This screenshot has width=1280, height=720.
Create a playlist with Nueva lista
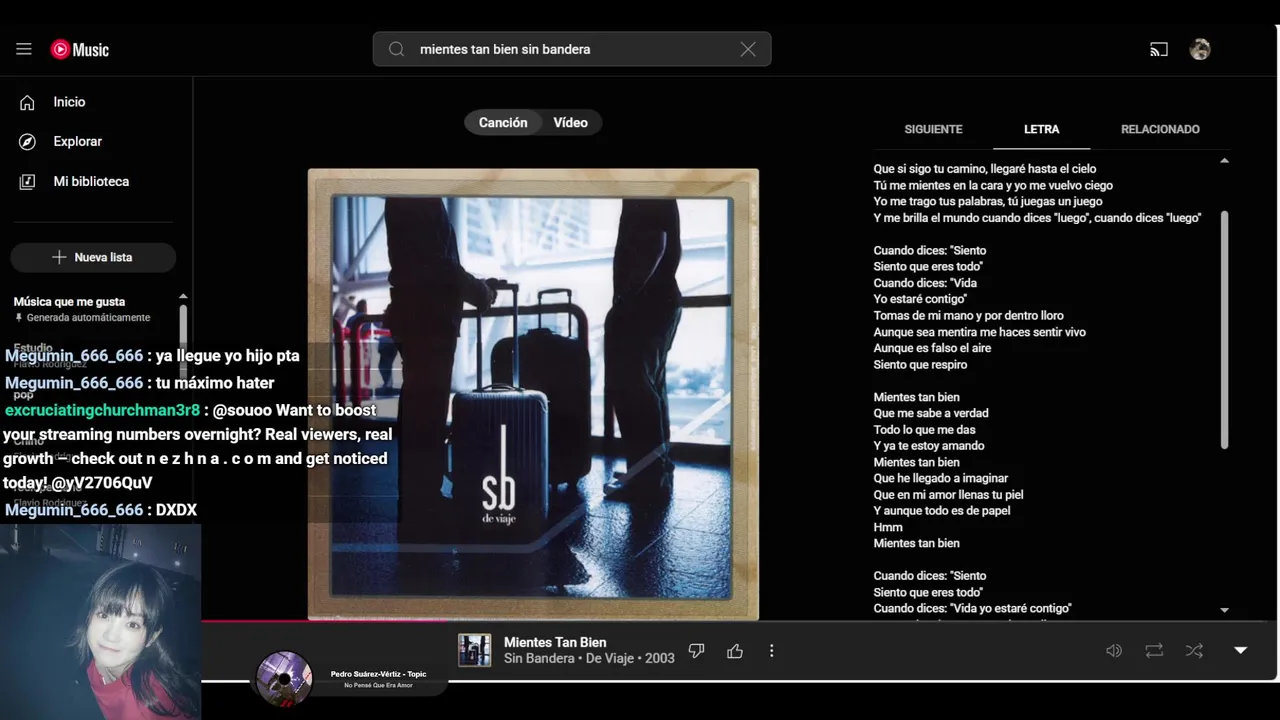pyautogui.click(x=93, y=257)
